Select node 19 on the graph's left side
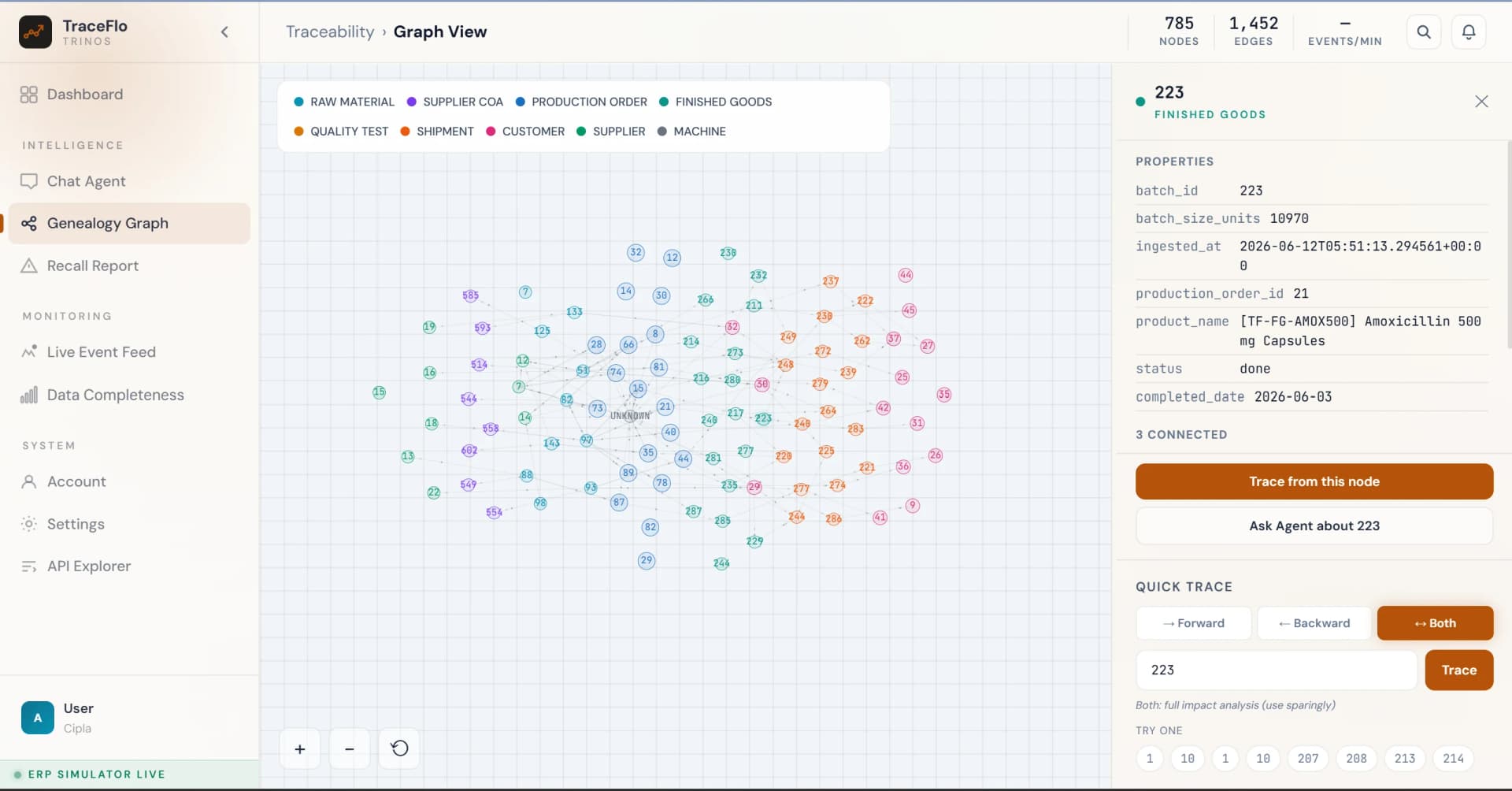This screenshot has width=1512, height=791. click(429, 327)
